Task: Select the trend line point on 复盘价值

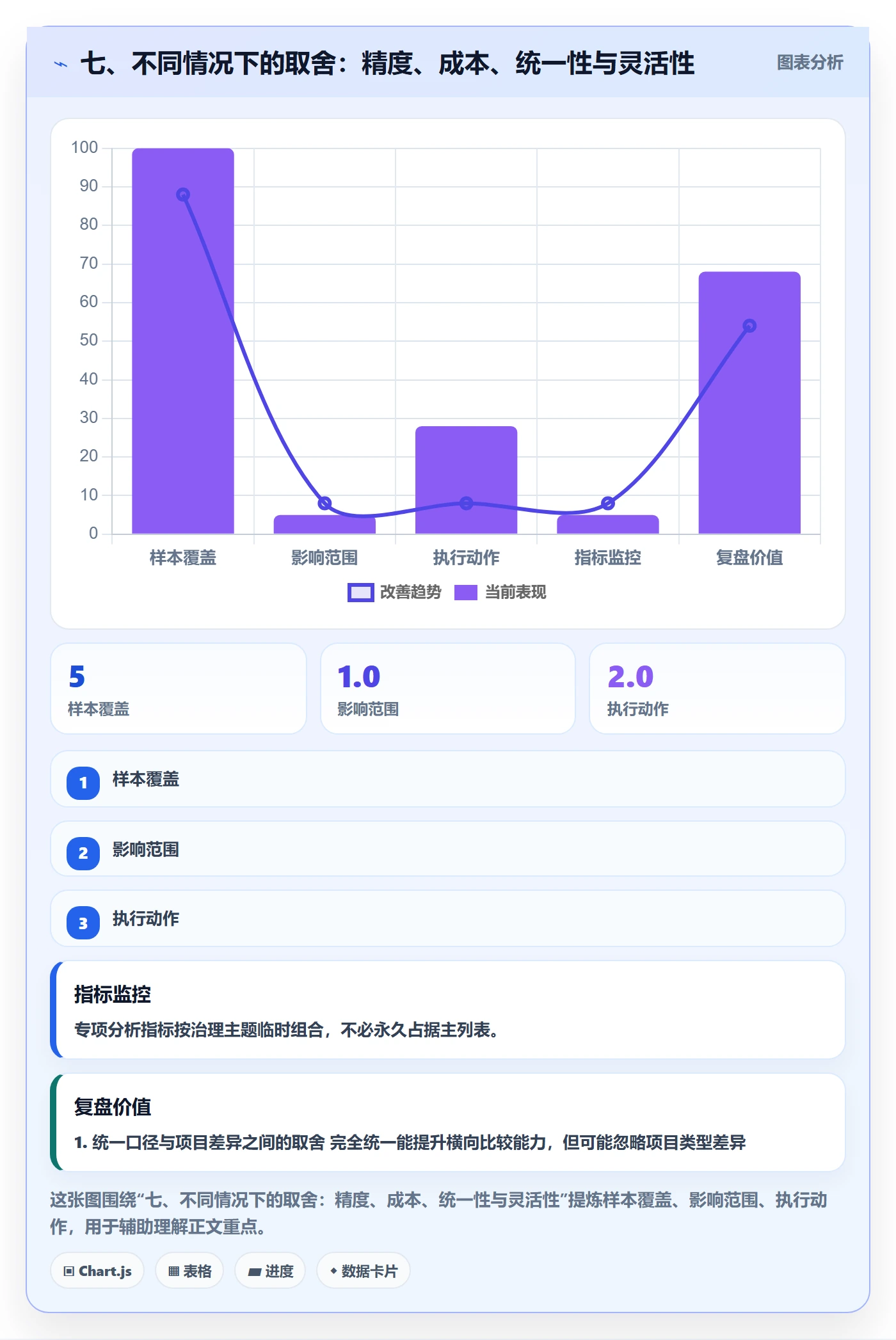Action: pyautogui.click(x=749, y=326)
